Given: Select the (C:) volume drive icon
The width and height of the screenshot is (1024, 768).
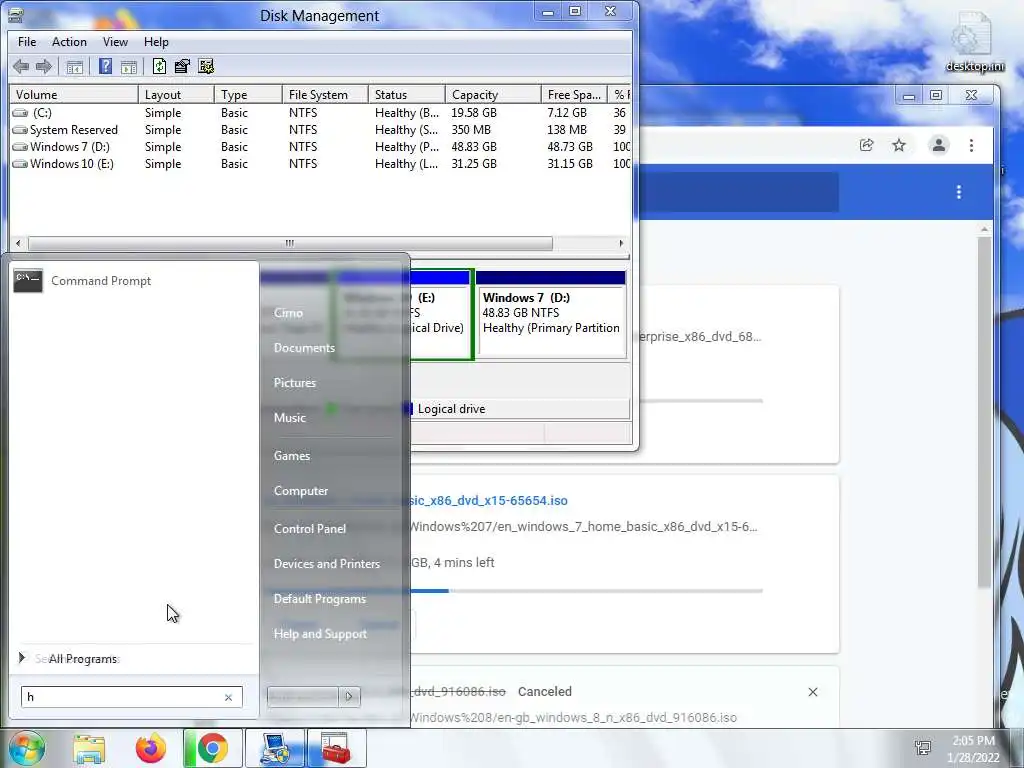Looking at the screenshot, I should (20, 113).
